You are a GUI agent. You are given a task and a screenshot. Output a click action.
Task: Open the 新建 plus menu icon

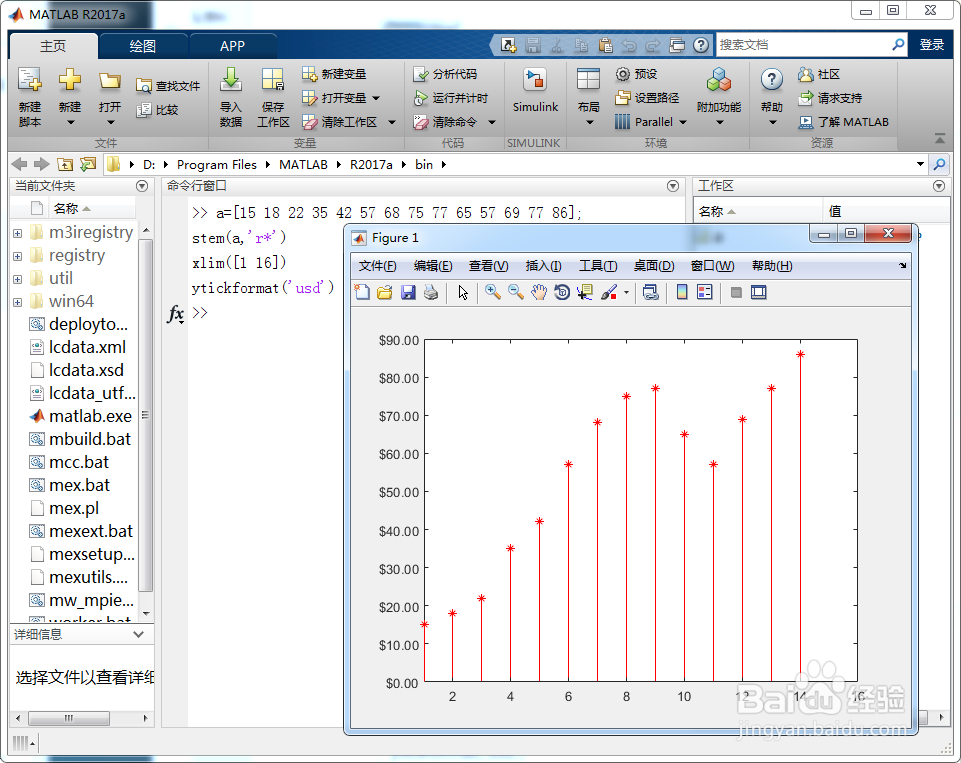click(70, 80)
